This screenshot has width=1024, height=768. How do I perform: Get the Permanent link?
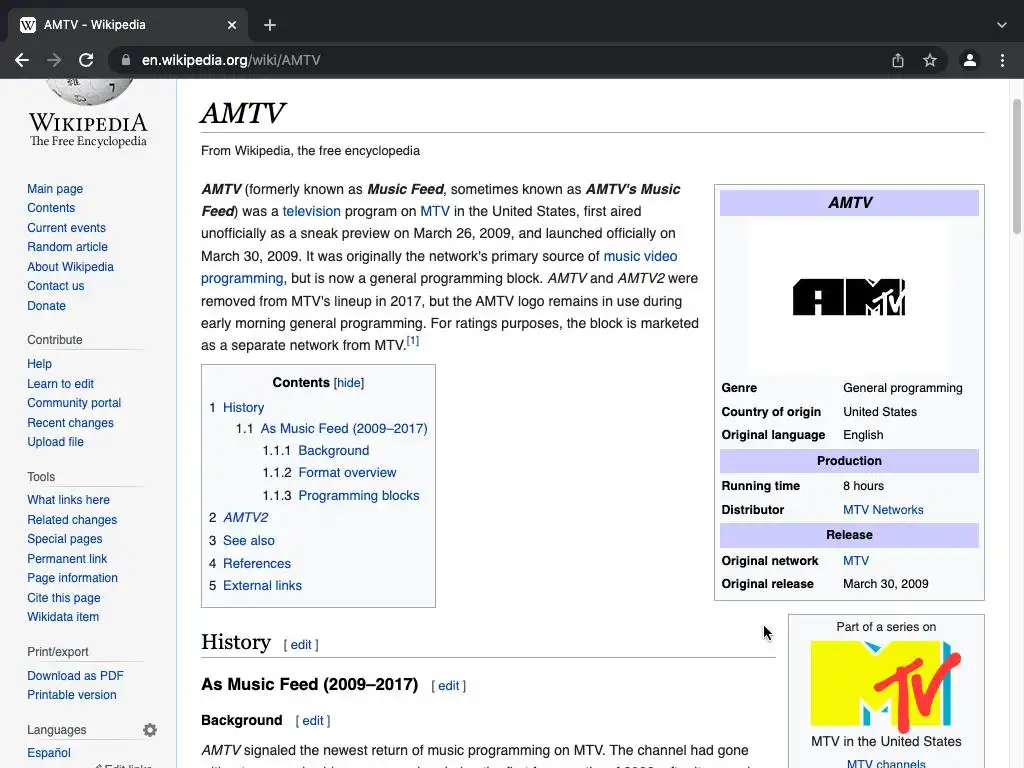67,558
